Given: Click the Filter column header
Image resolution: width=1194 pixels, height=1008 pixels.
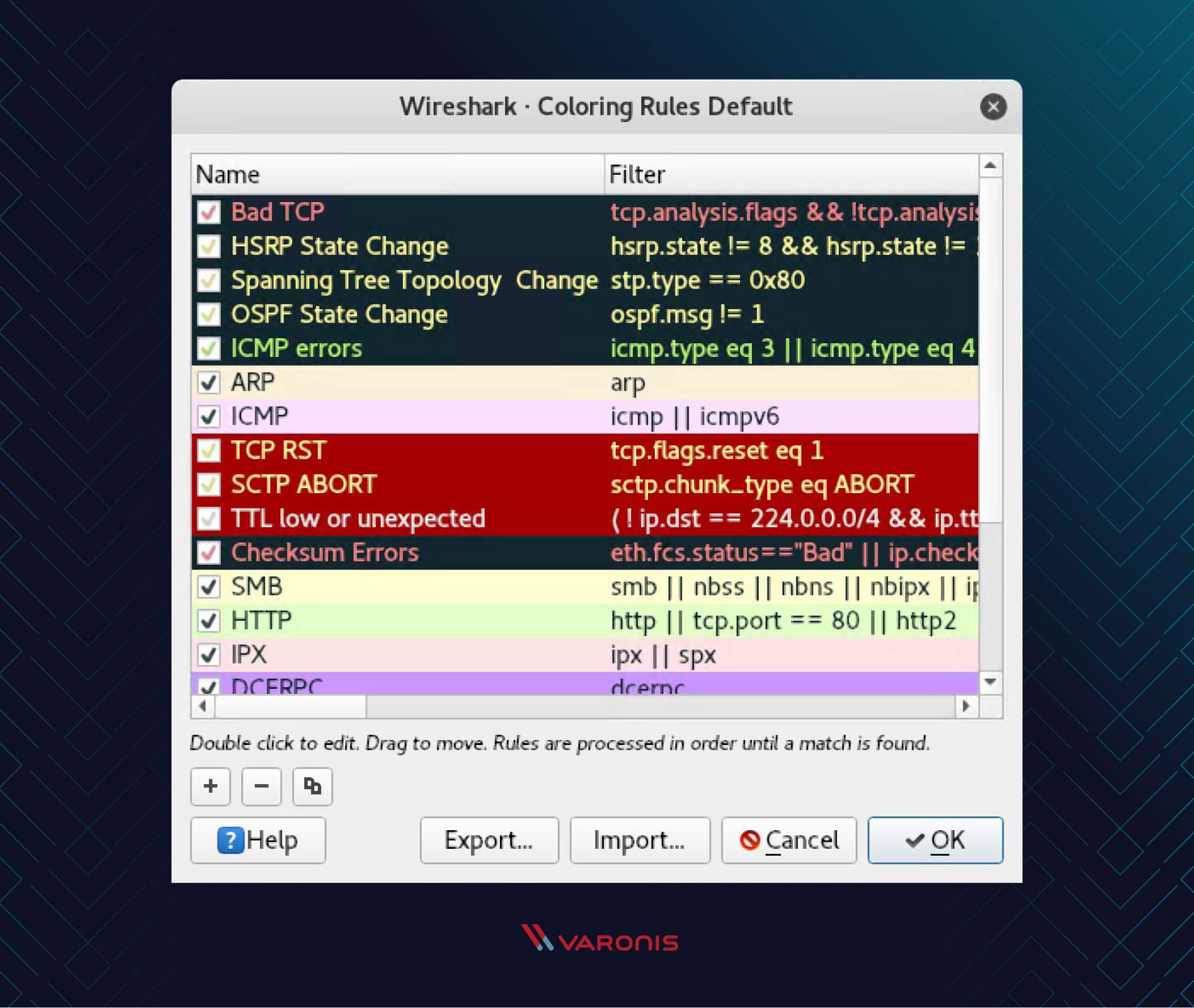Looking at the screenshot, I should (x=791, y=175).
